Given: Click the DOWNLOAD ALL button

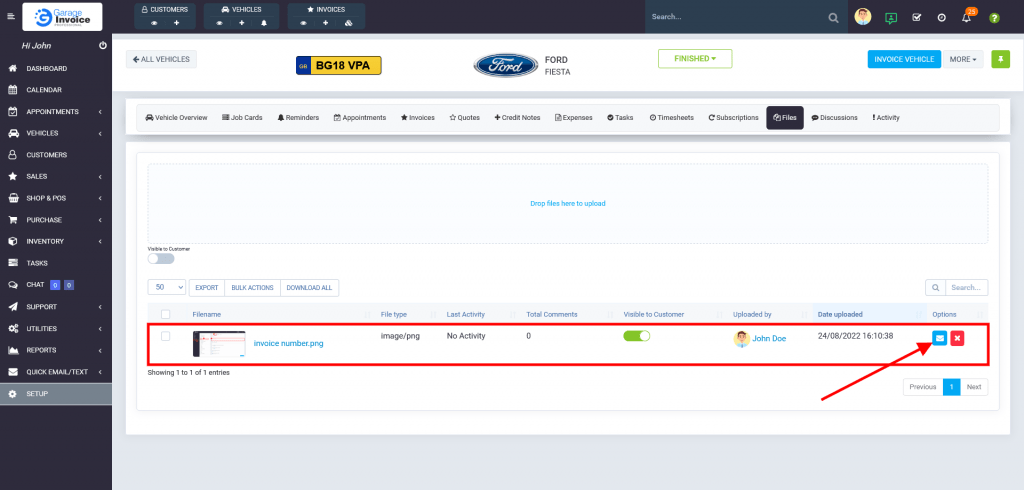Looking at the screenshot, I should click(x=310, y=287).
